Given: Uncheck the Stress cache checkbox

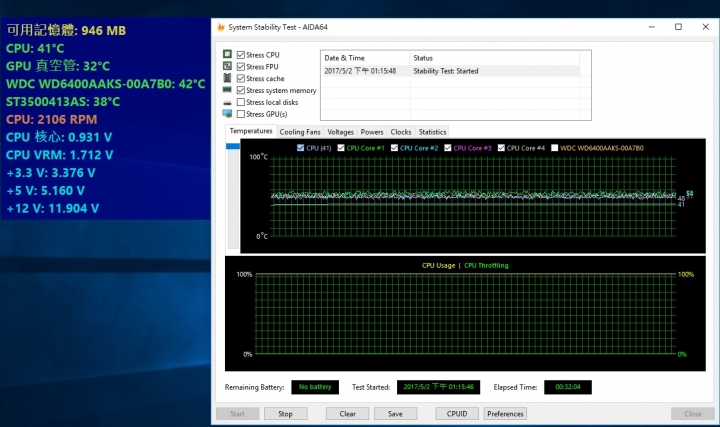Looking at the screenshot, I should [241, 79].
